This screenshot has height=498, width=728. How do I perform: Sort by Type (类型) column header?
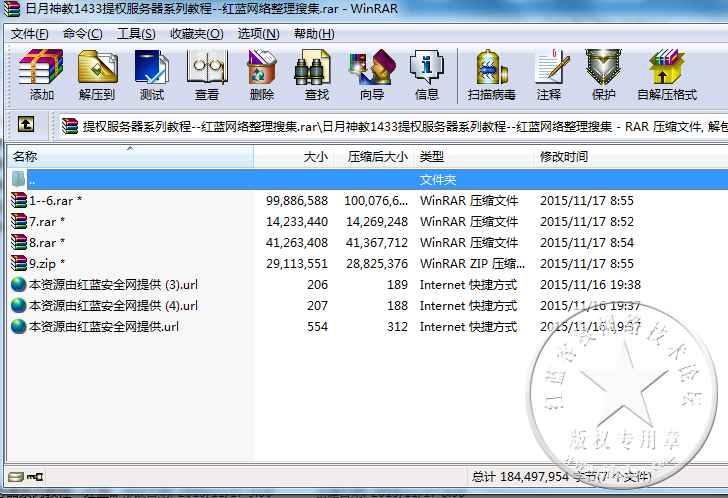point(474,156)
